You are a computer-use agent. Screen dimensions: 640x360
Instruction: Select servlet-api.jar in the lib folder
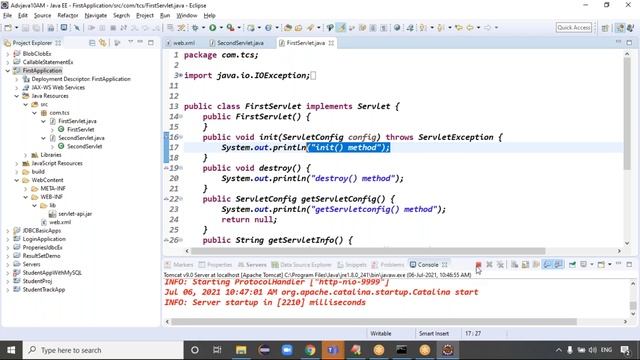[75, 214]
